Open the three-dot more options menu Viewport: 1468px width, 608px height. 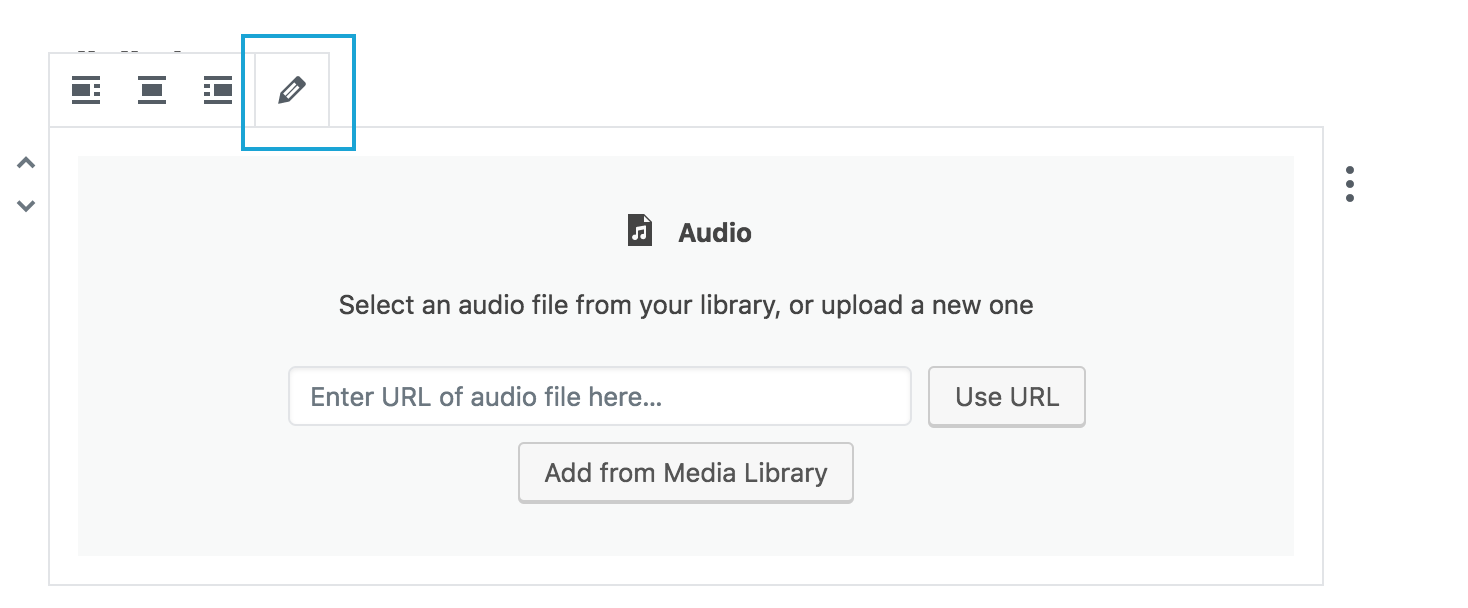click(1350, 184)
